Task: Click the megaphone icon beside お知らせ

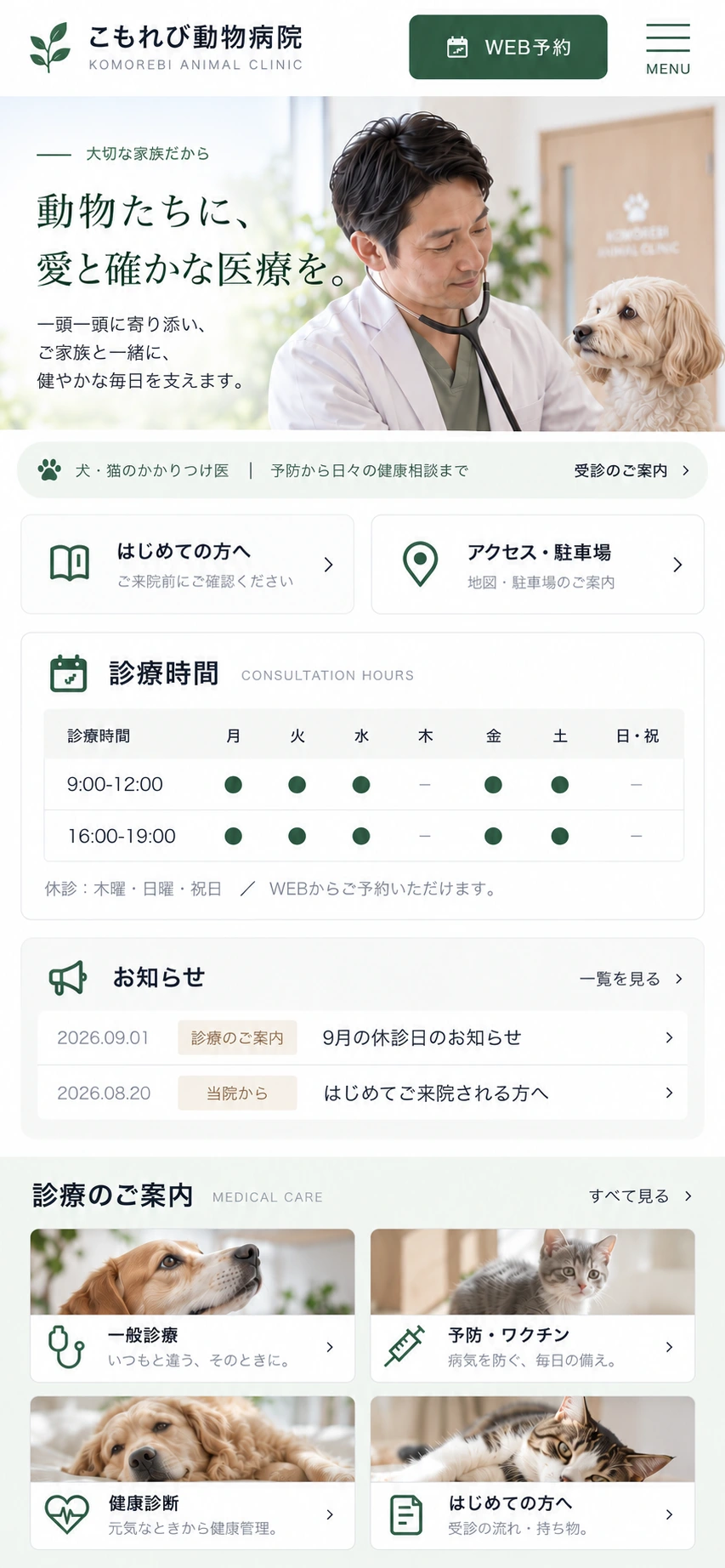Action: coord(68,978)
